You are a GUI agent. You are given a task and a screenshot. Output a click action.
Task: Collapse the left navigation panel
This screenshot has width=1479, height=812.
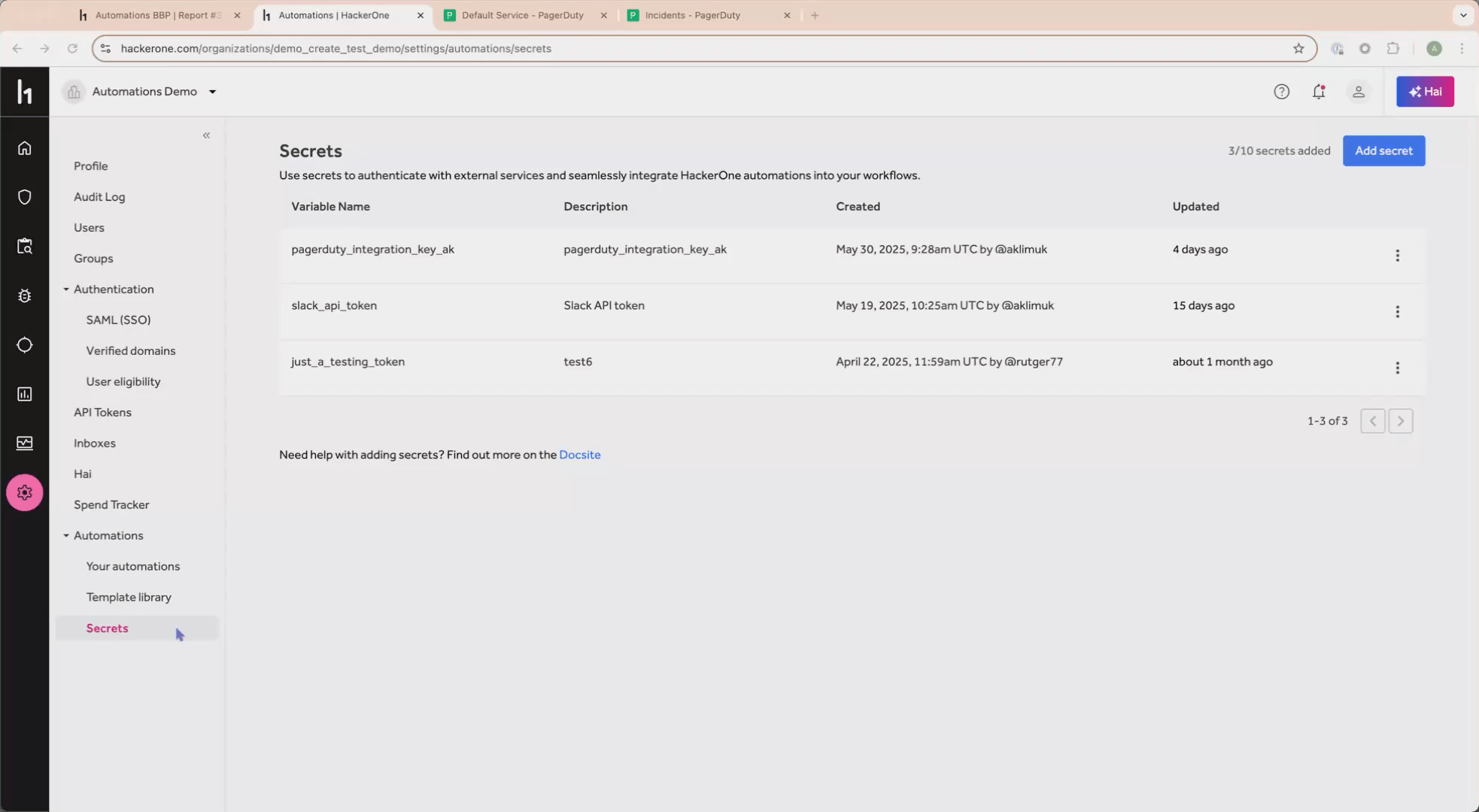(206, 135)
